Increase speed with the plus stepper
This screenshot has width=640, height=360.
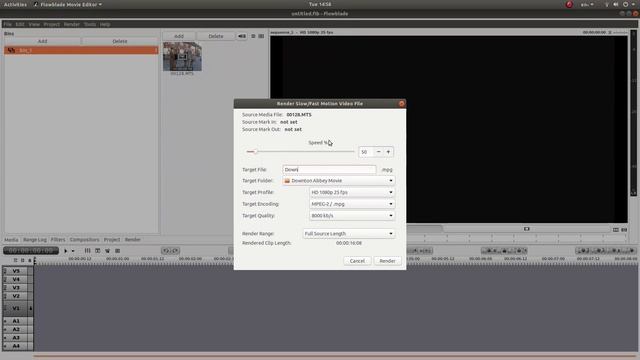click(388, 152)
